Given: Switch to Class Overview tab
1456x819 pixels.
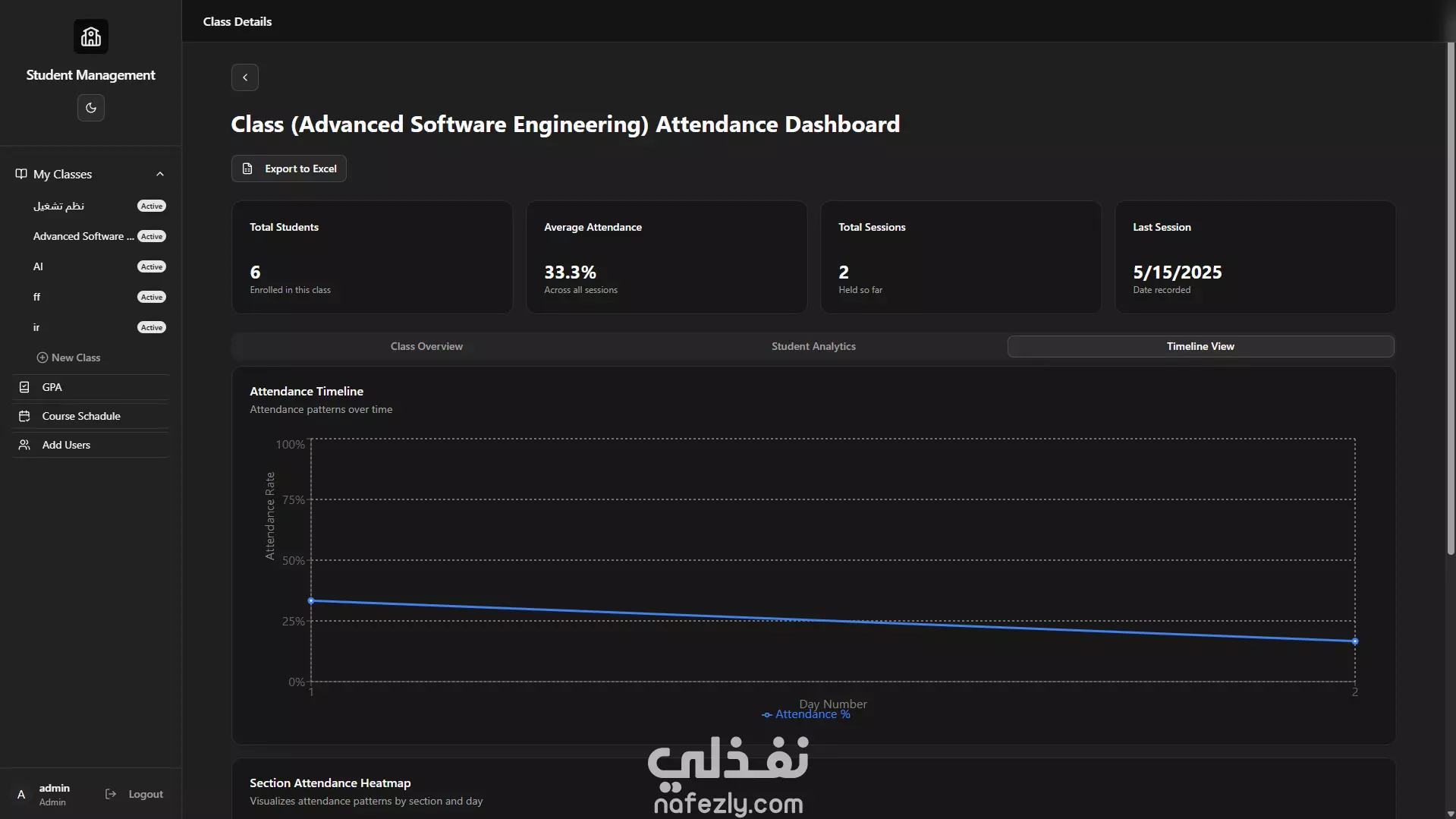Looking at the screenshot, I should (x=426, y=346).
